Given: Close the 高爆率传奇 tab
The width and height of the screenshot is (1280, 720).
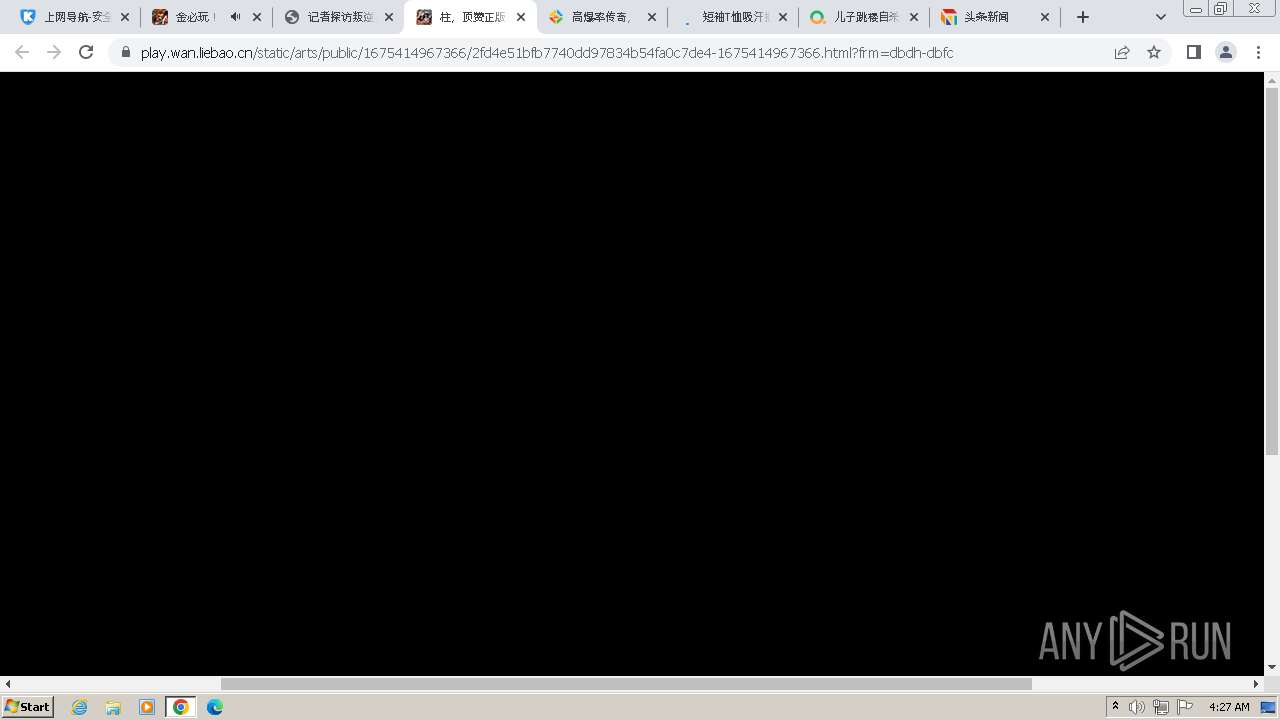Looking at the screenshot, I should click(x=652, y=17).
